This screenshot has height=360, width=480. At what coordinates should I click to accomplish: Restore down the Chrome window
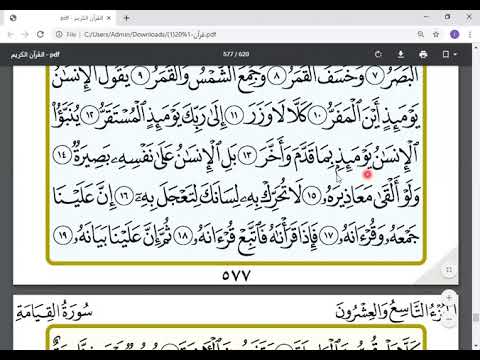tap(448, 17)
